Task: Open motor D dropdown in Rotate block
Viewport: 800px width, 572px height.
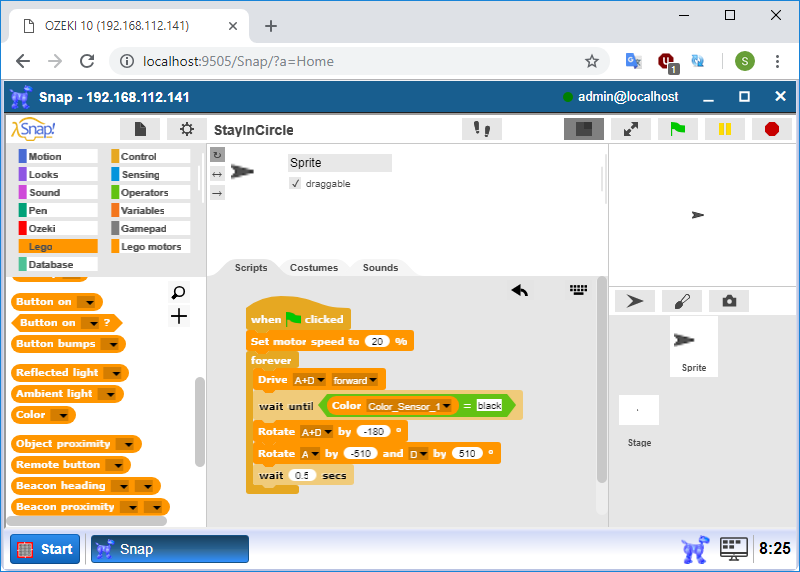Action: coord(424,454)
